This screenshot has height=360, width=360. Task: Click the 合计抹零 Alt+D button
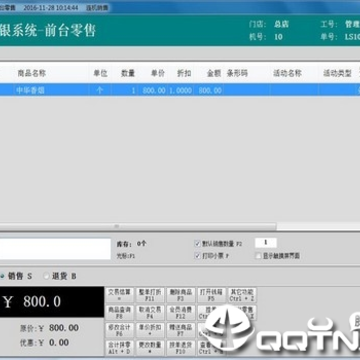120,348
